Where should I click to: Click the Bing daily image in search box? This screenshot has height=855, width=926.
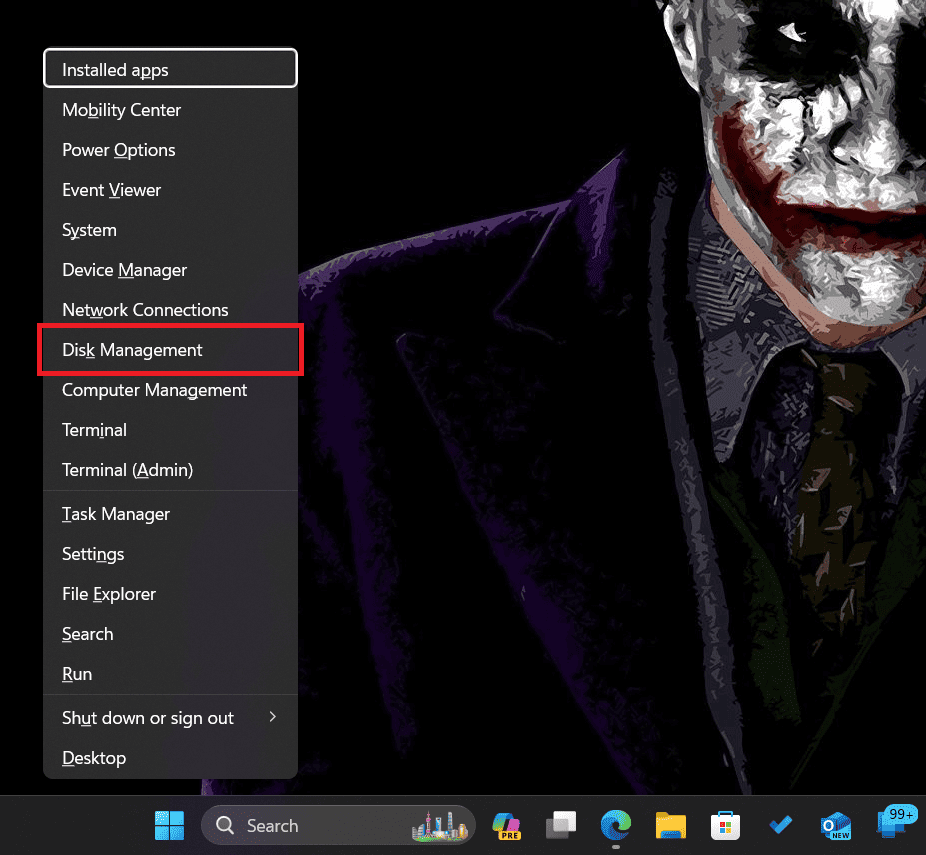tap(440, 825)
